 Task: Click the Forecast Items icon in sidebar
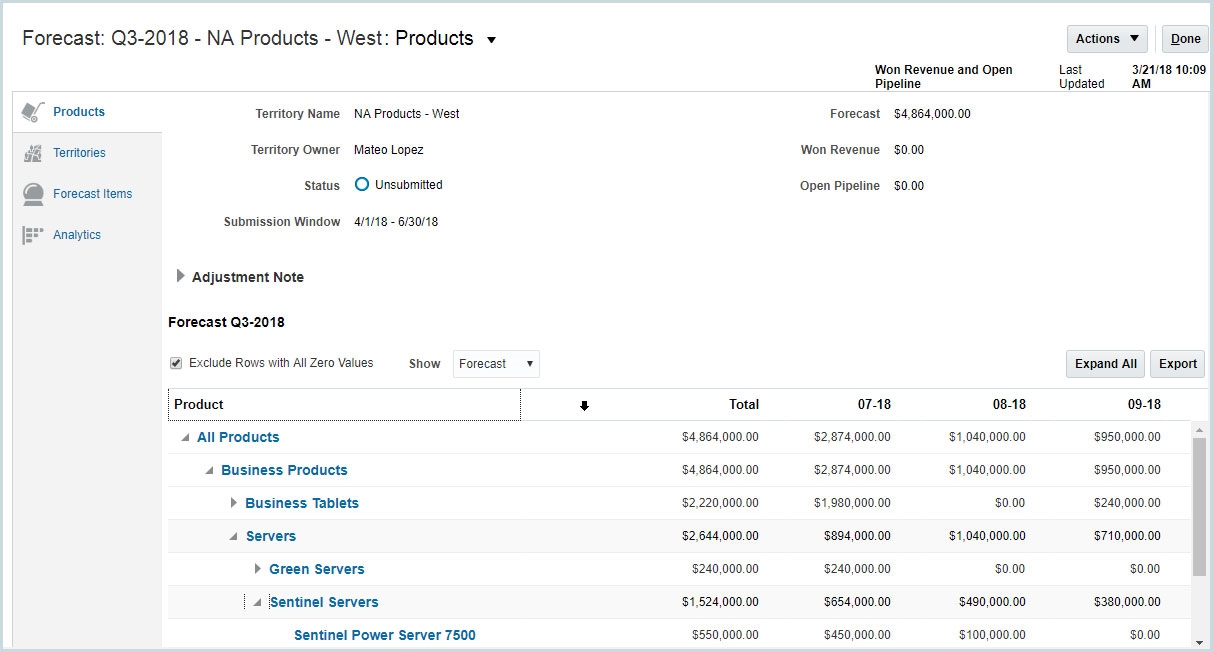click(x=33, y=194)
